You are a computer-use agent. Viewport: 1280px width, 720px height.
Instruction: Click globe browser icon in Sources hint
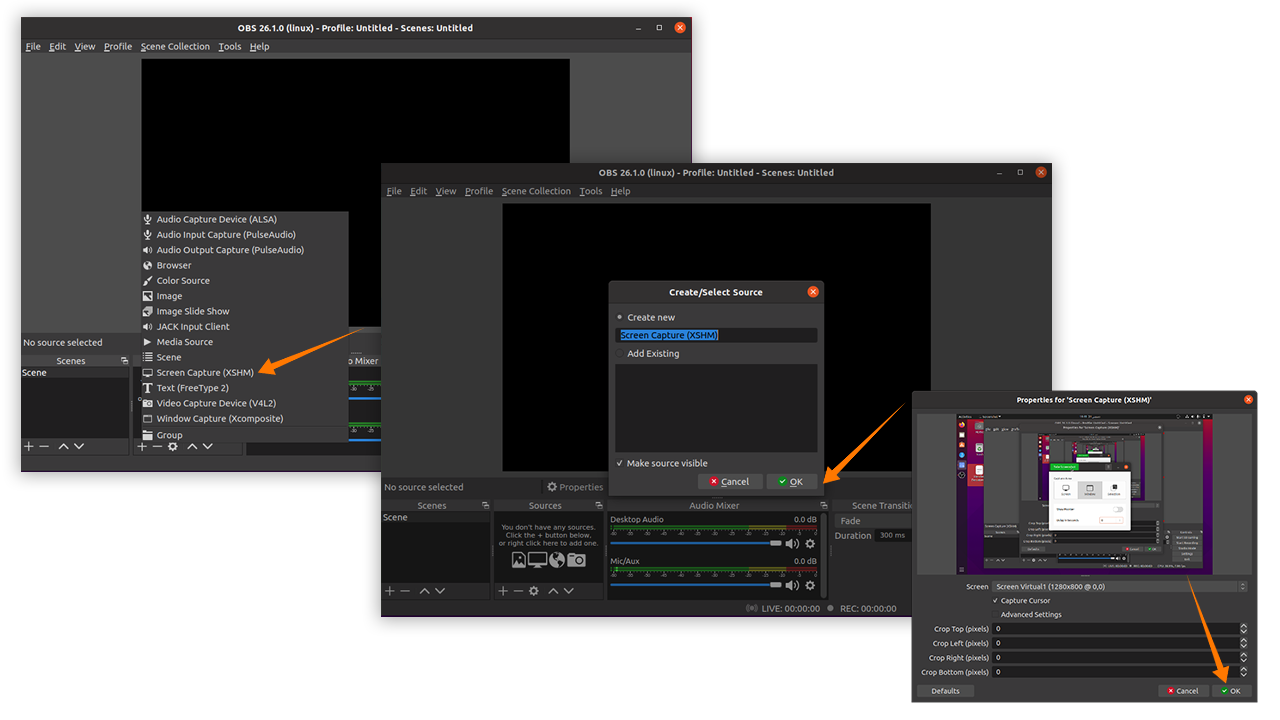(557, 560)
